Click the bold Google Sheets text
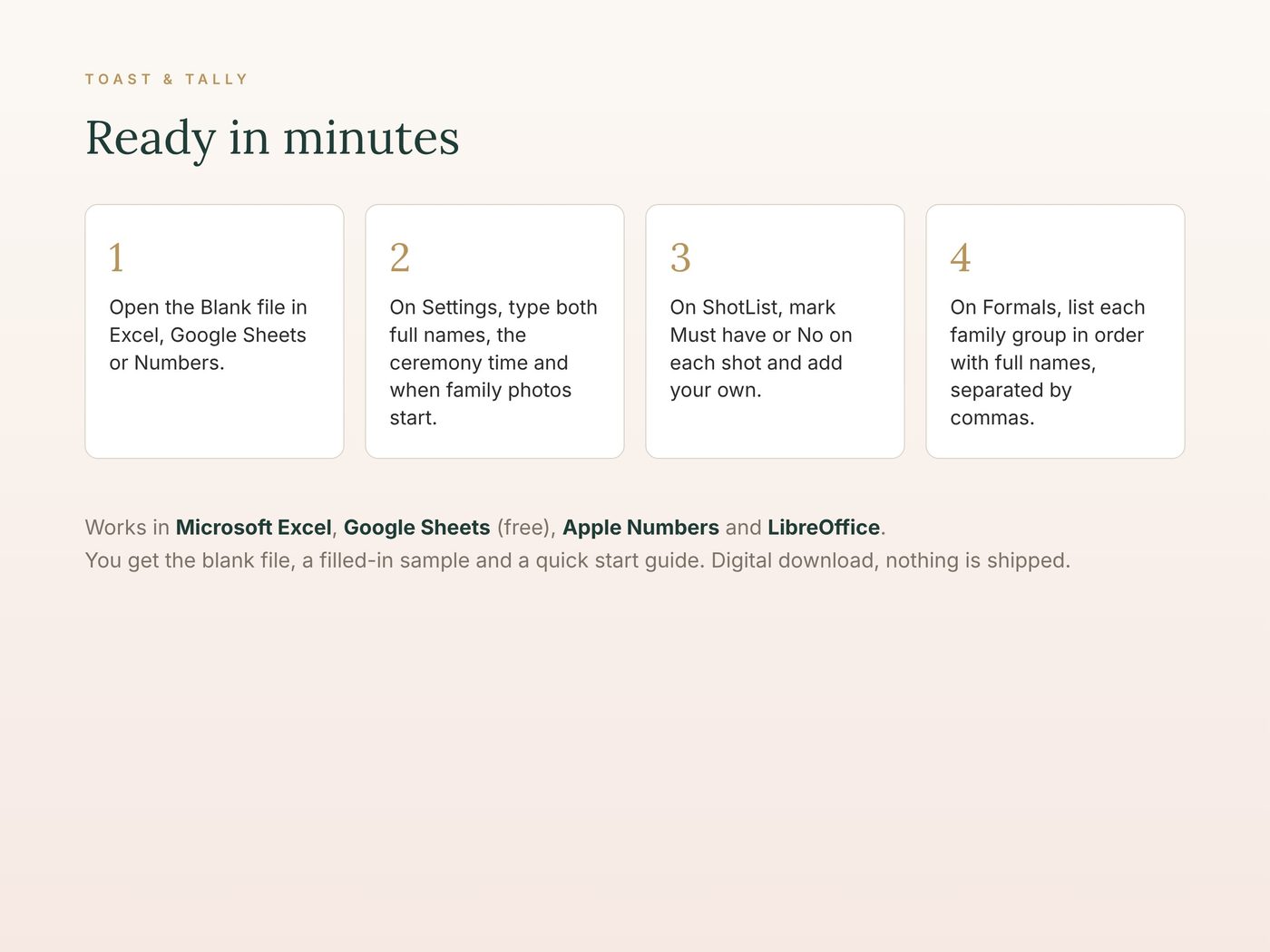The width and height of the screenshot is (1270, 952). pos(416,528)
